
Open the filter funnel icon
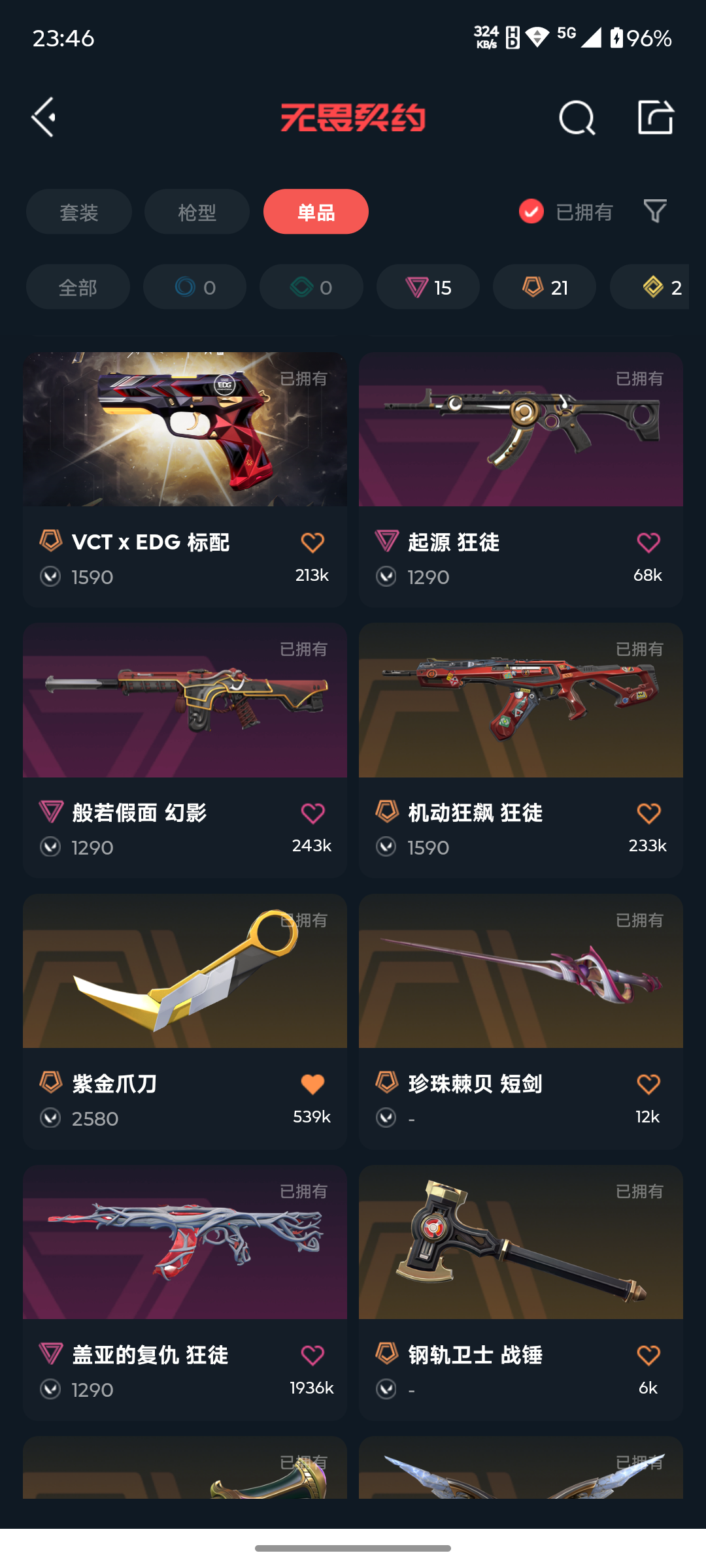tap(655, 211)
